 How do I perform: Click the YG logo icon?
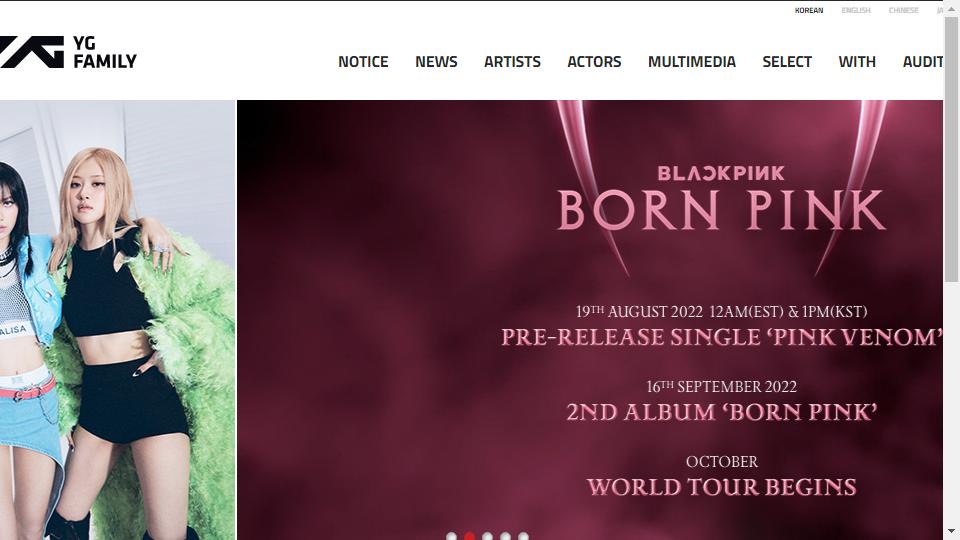(x=32, y=52)
